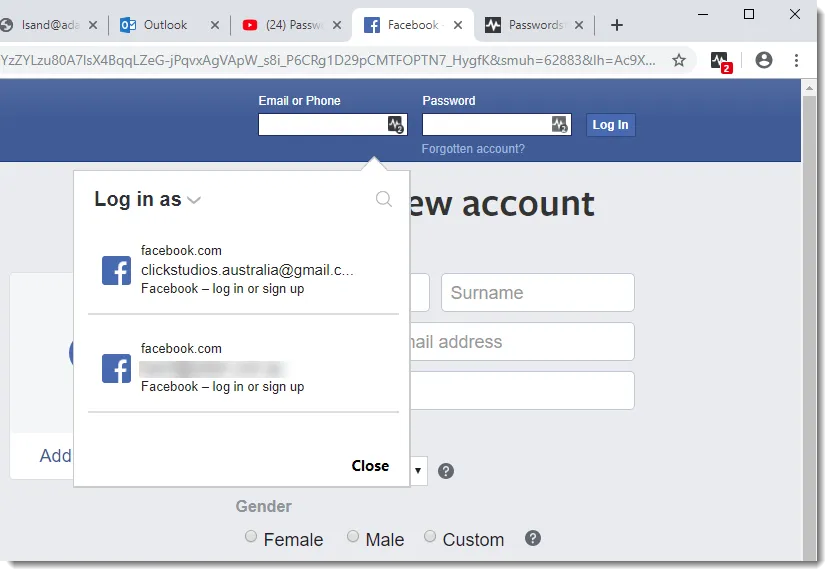The width and height of the screenshot is (832, 576).
Task: Choose clickstudios.australia@gmail.c... login entry
Action: [x=243, y=270]
